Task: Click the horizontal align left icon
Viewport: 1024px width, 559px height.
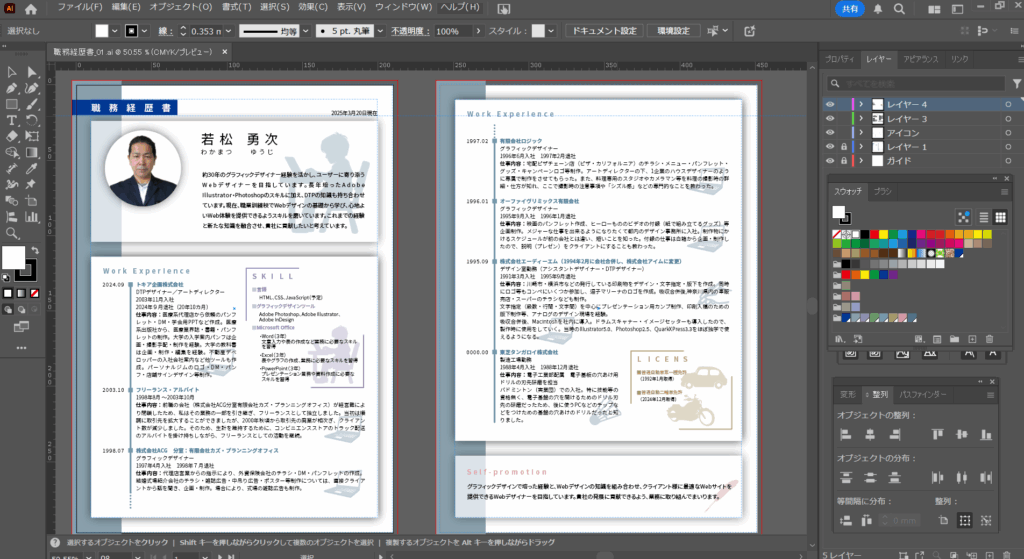Action: pyautogui.click(x=845, y=434)
